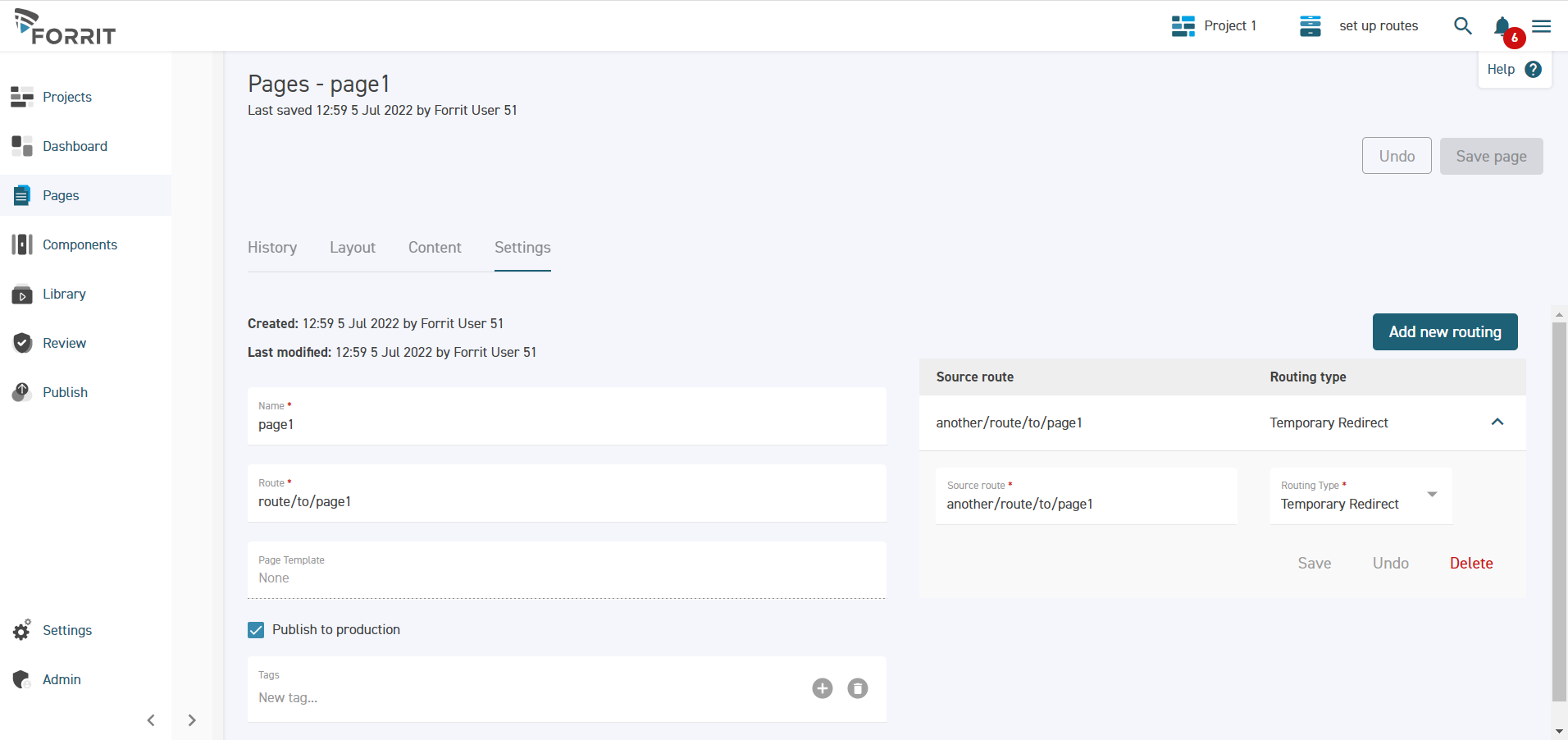The image size is (1568, 740).
Task: Open Projects in the sidebar menu
Action: [x=67, y=97]
